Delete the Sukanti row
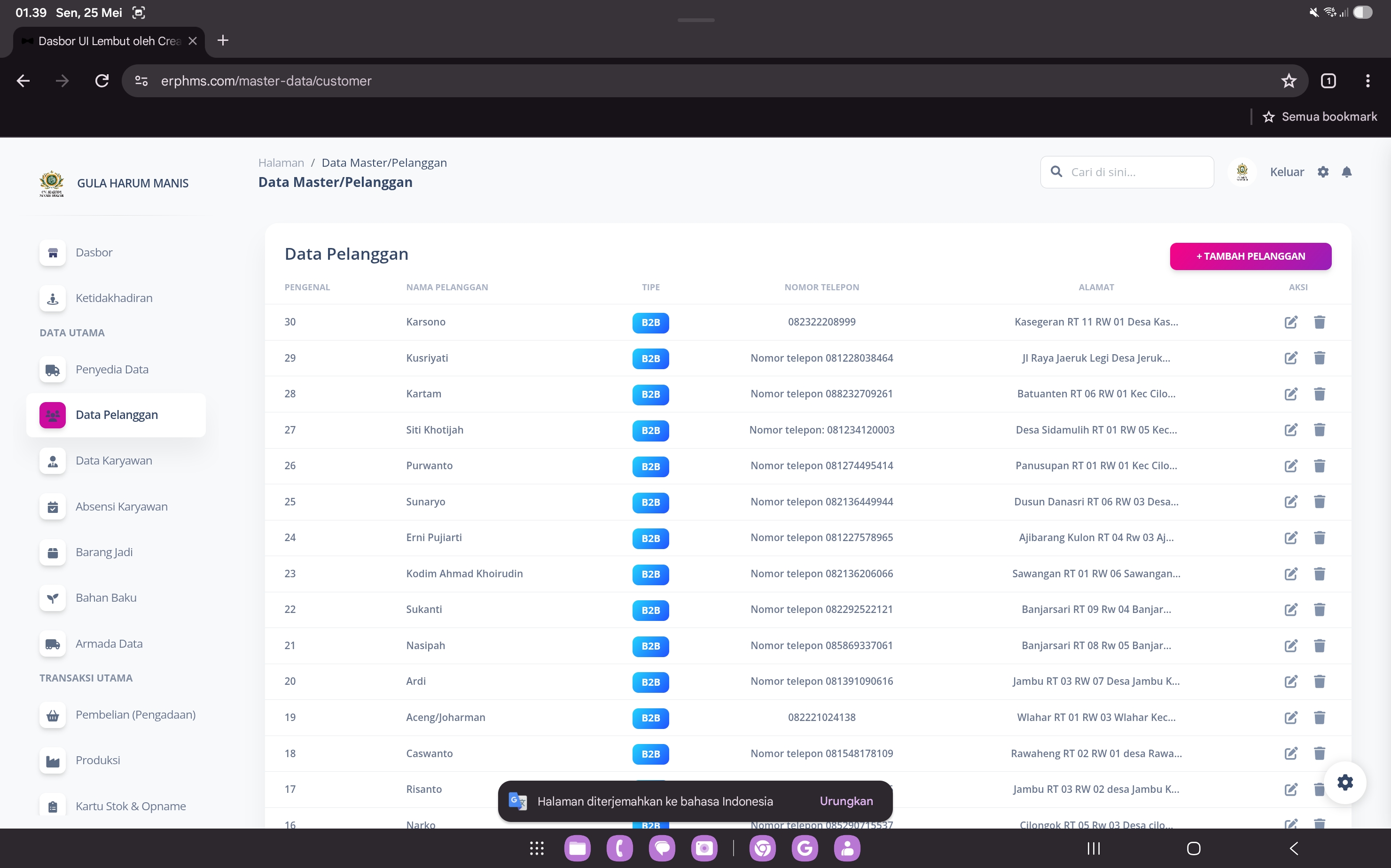Viewport: 1391px width, 868px height. coord(1319,610)
